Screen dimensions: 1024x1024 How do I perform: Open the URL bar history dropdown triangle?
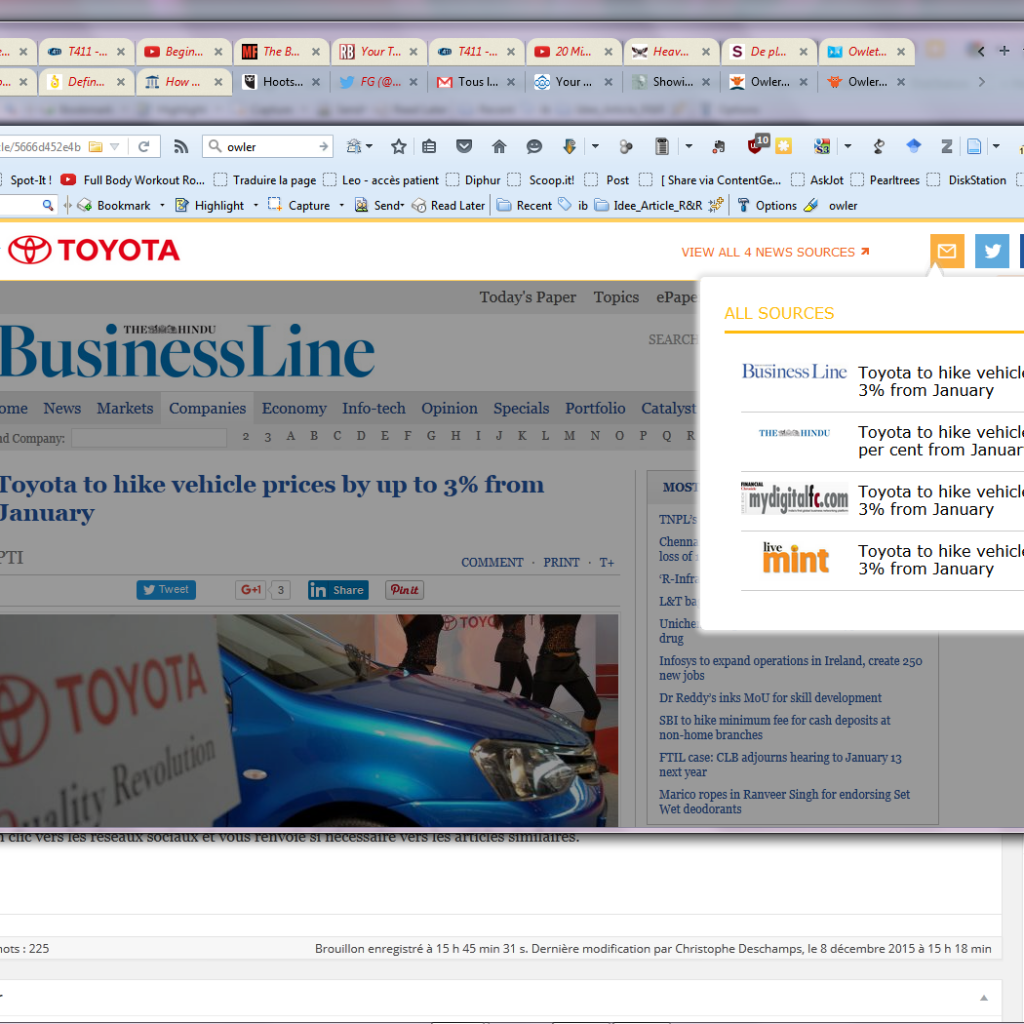[114, 147]
